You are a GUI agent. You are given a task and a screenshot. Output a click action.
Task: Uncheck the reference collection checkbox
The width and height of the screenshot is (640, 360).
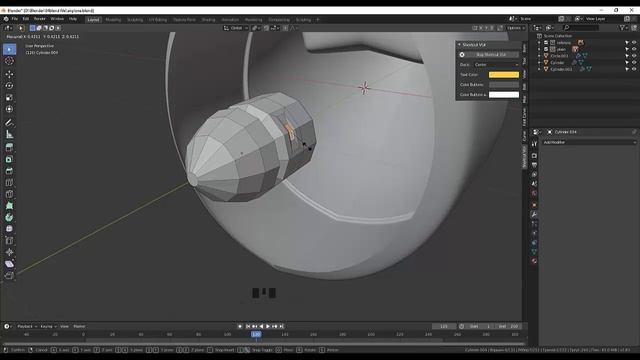pyautogui.click(x=546, y=42)
